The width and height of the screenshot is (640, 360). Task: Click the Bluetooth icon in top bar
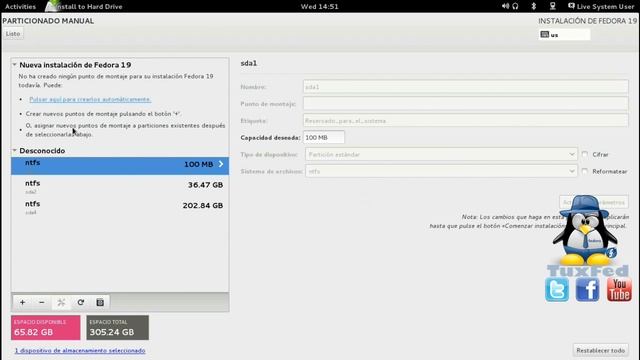[533, 6]
